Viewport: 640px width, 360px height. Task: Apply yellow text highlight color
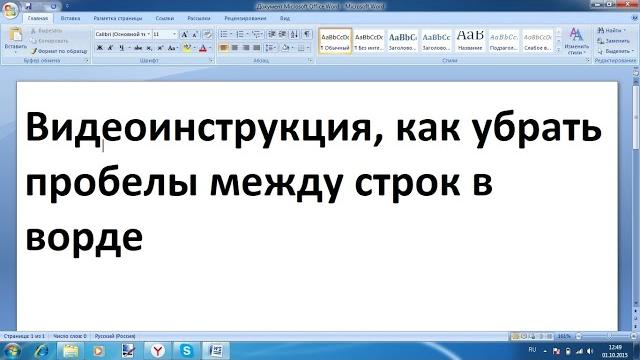coord(187,48)
